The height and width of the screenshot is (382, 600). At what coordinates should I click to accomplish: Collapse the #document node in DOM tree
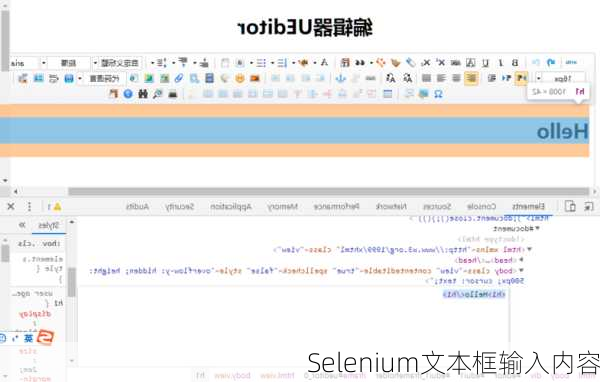coord(538,229)
